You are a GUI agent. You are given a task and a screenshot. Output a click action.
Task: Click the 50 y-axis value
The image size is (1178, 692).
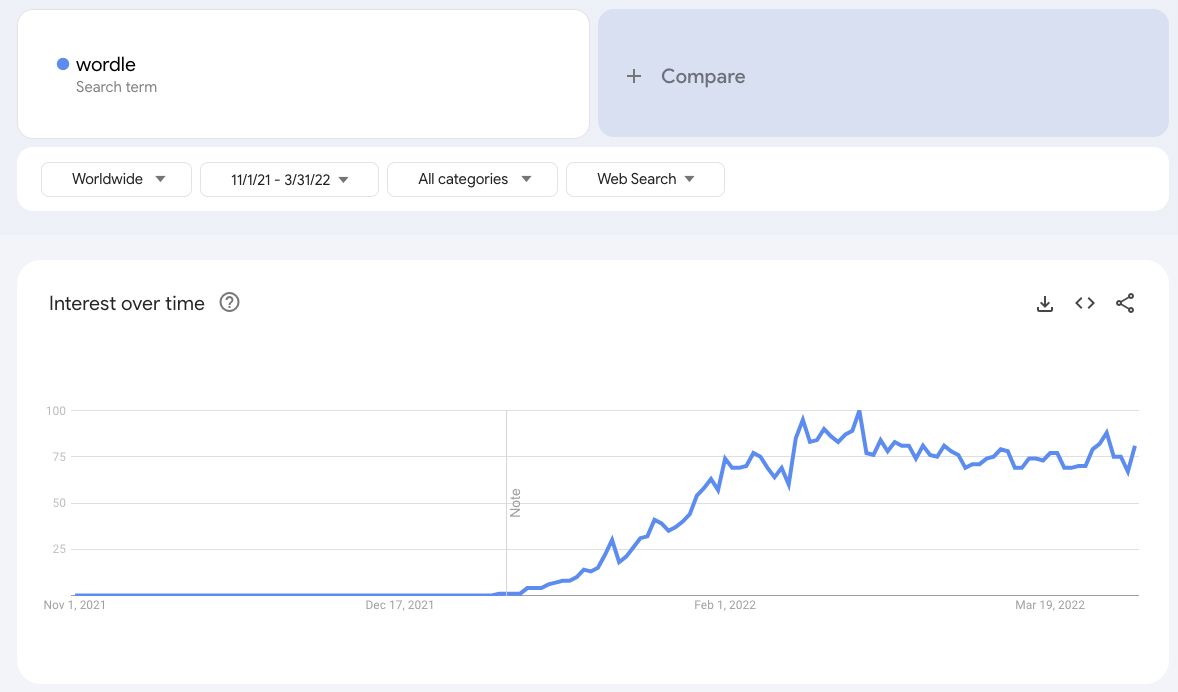pos(59,503)
